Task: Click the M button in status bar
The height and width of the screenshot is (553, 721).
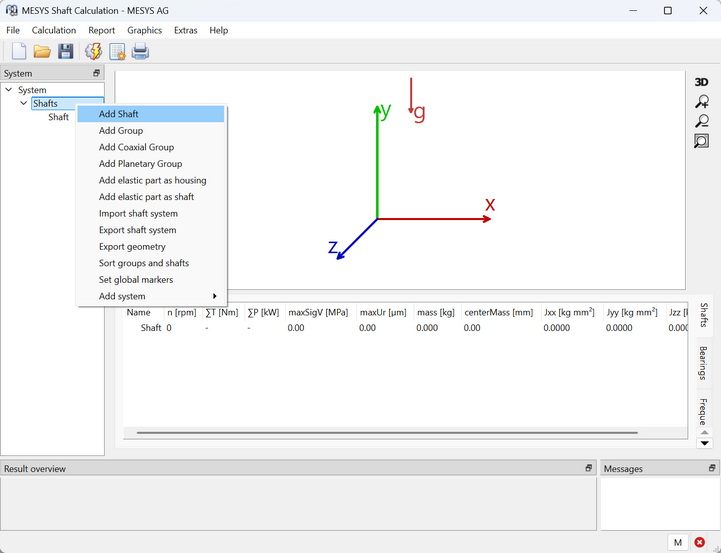Action: click(x=678, y=542)
